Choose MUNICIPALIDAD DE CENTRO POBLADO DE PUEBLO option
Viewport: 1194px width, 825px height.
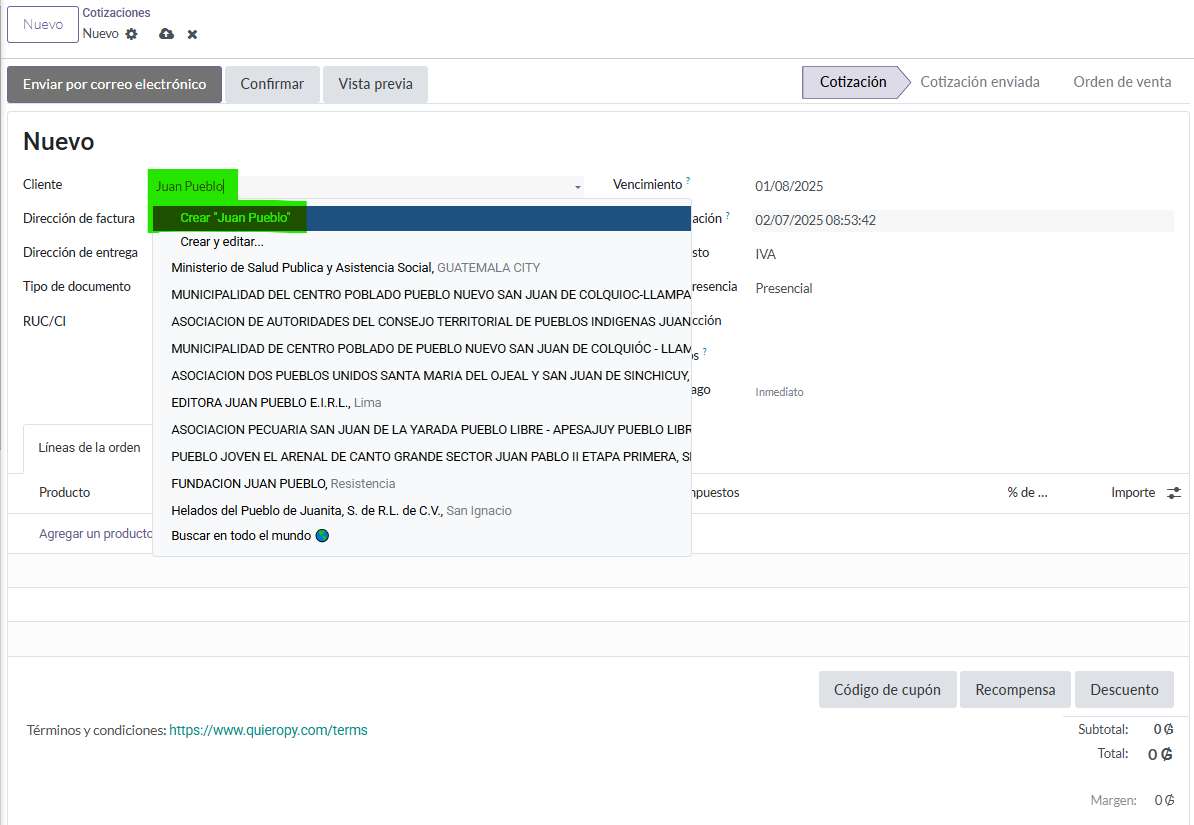tap(422, 349)
